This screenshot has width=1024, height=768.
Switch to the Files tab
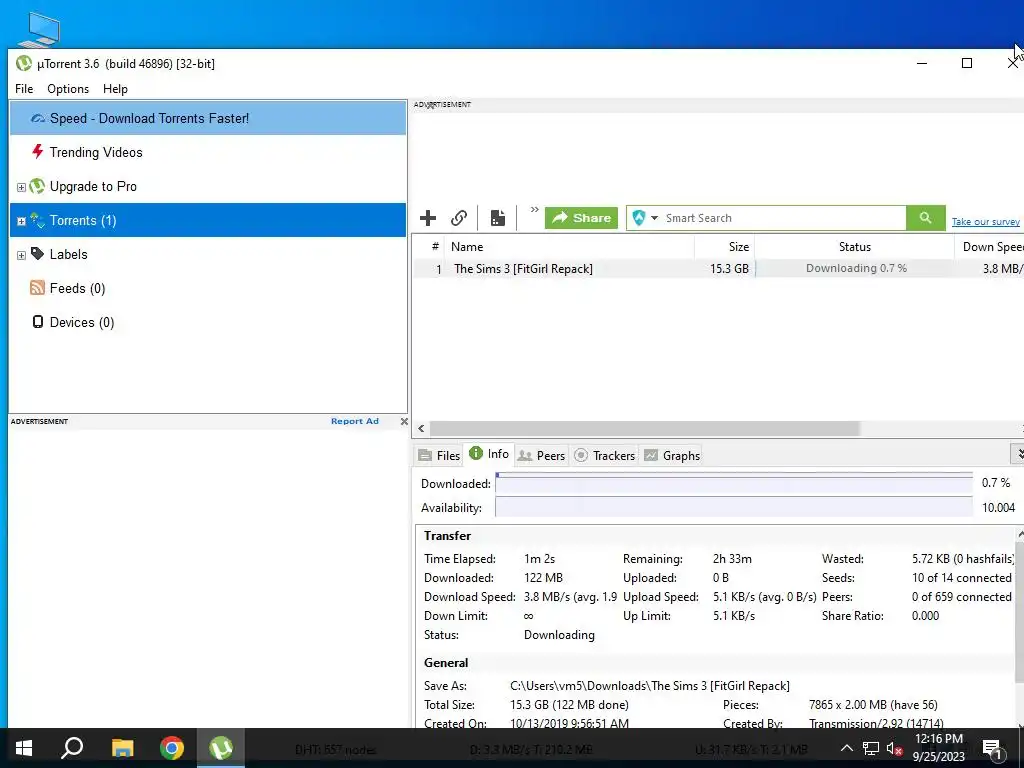(439, 456)
